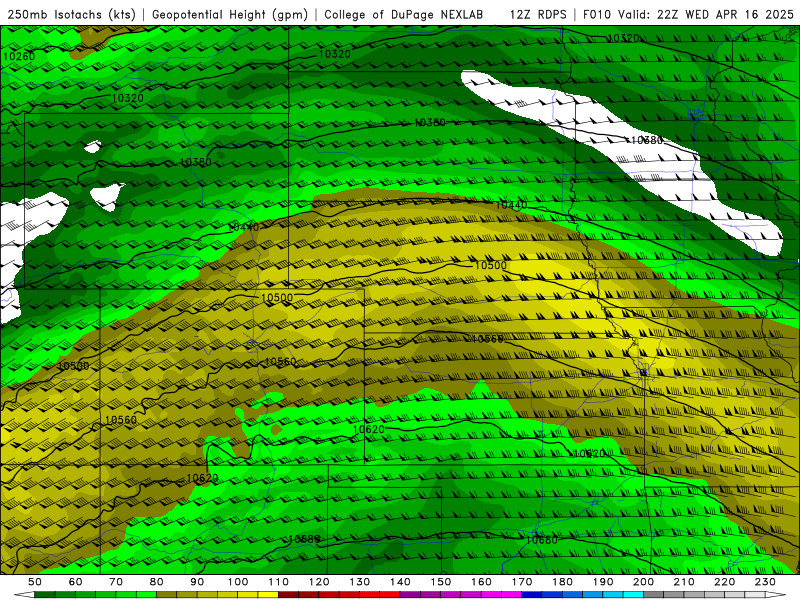Click the 10260 height contour label

click(x=19, y=56)
